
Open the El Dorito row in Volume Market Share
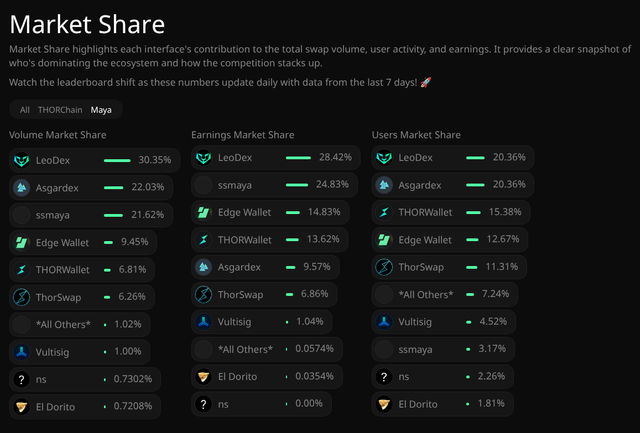tap(85, 406)
